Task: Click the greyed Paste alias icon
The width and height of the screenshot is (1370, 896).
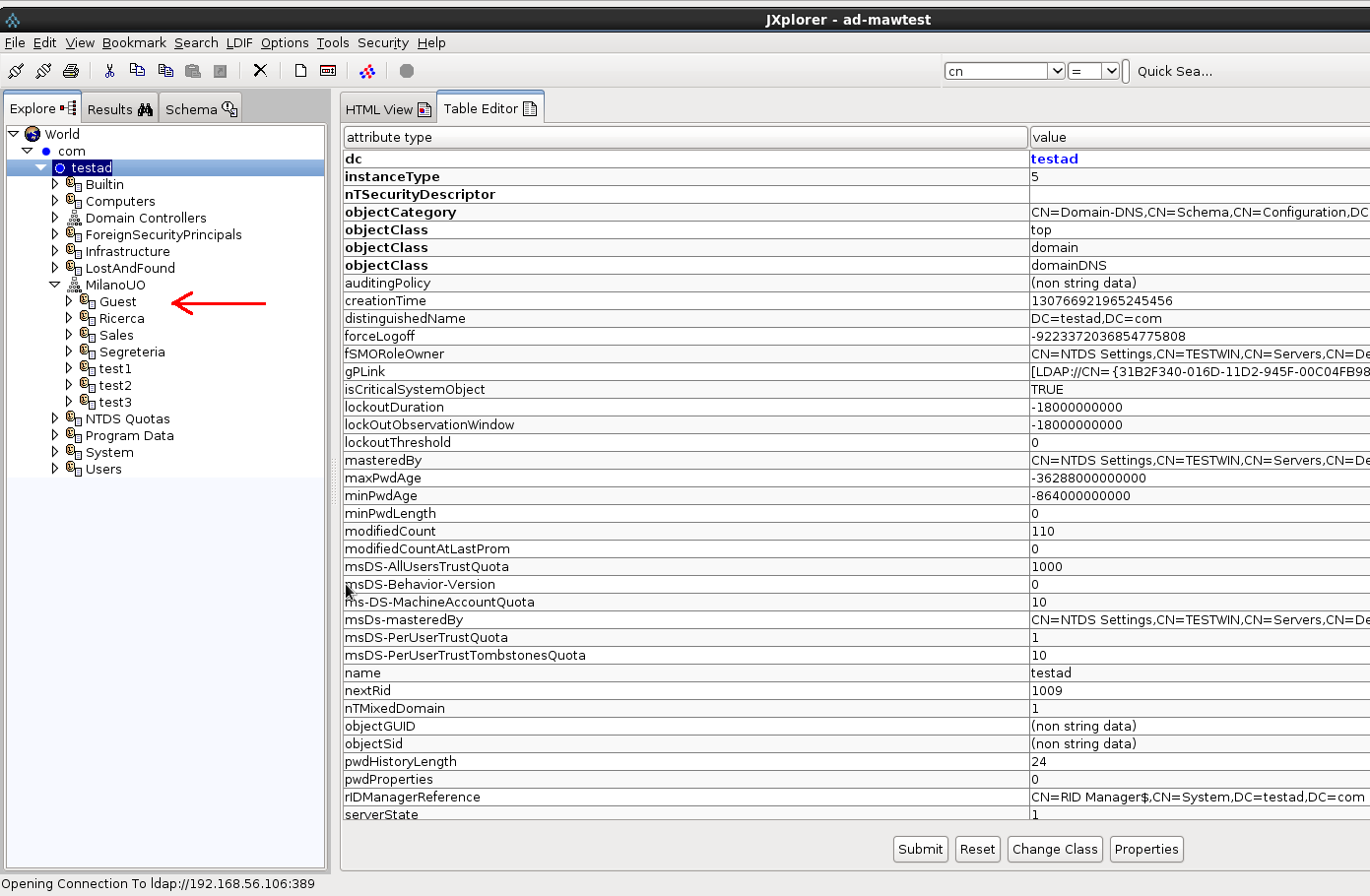Action: tap(221, 71)
